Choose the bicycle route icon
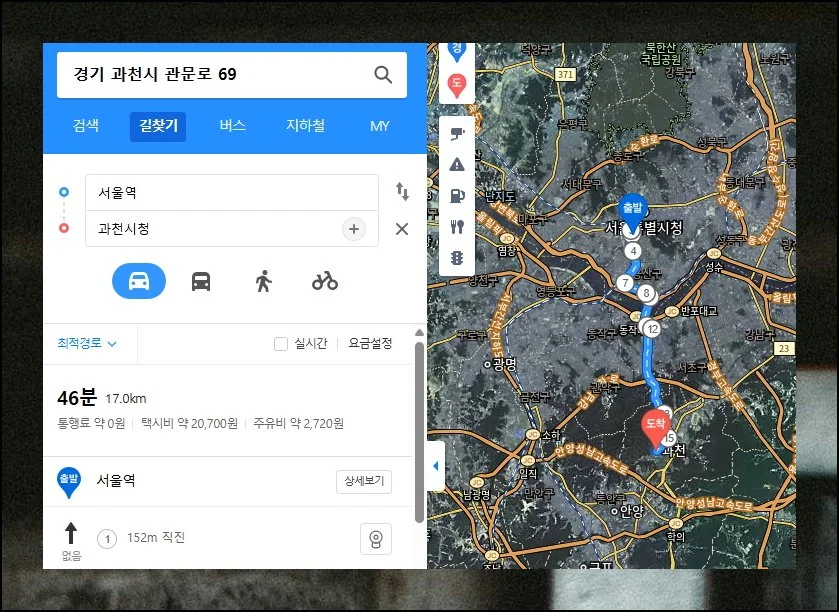 click(325, 281)
